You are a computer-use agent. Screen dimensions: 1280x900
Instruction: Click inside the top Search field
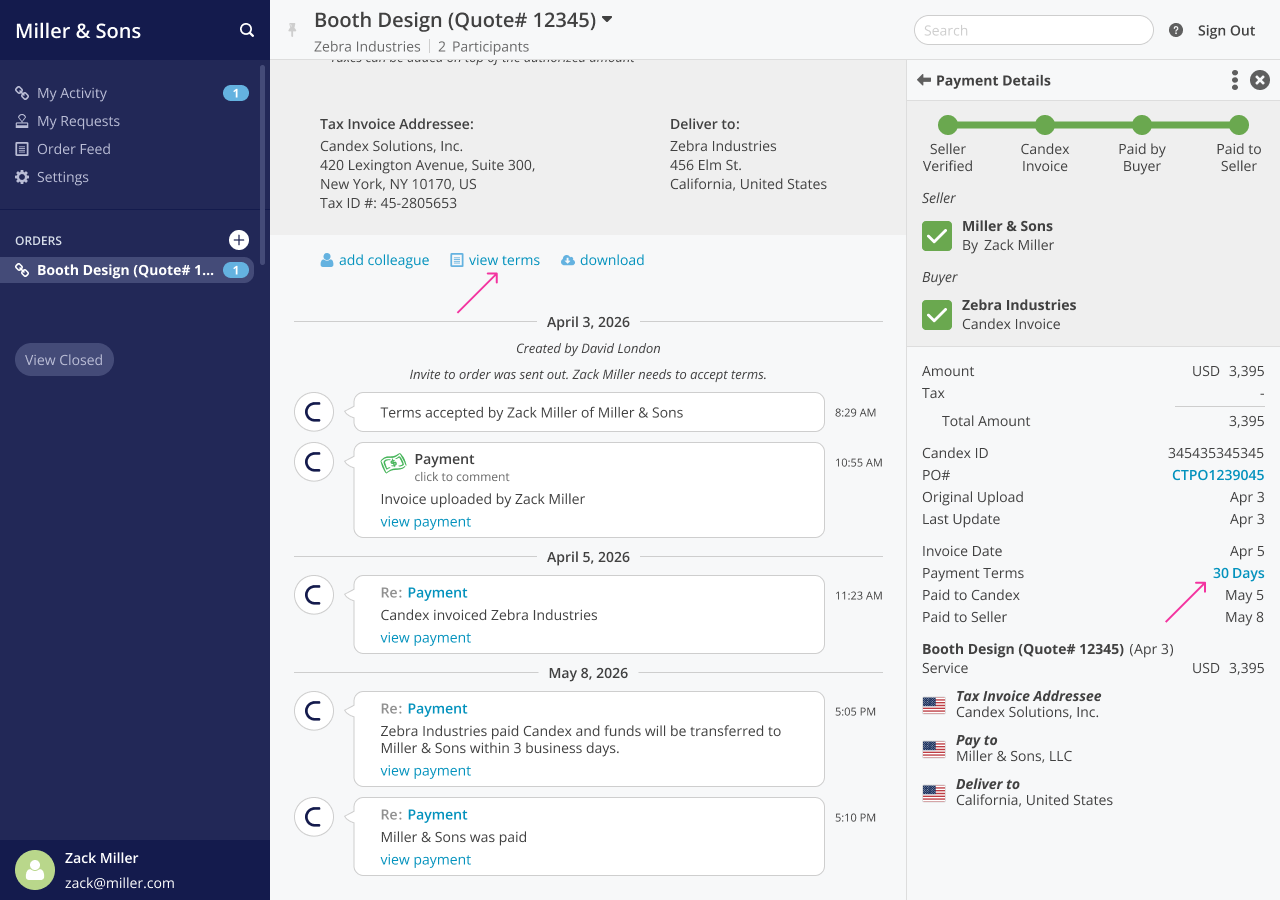1034,30
